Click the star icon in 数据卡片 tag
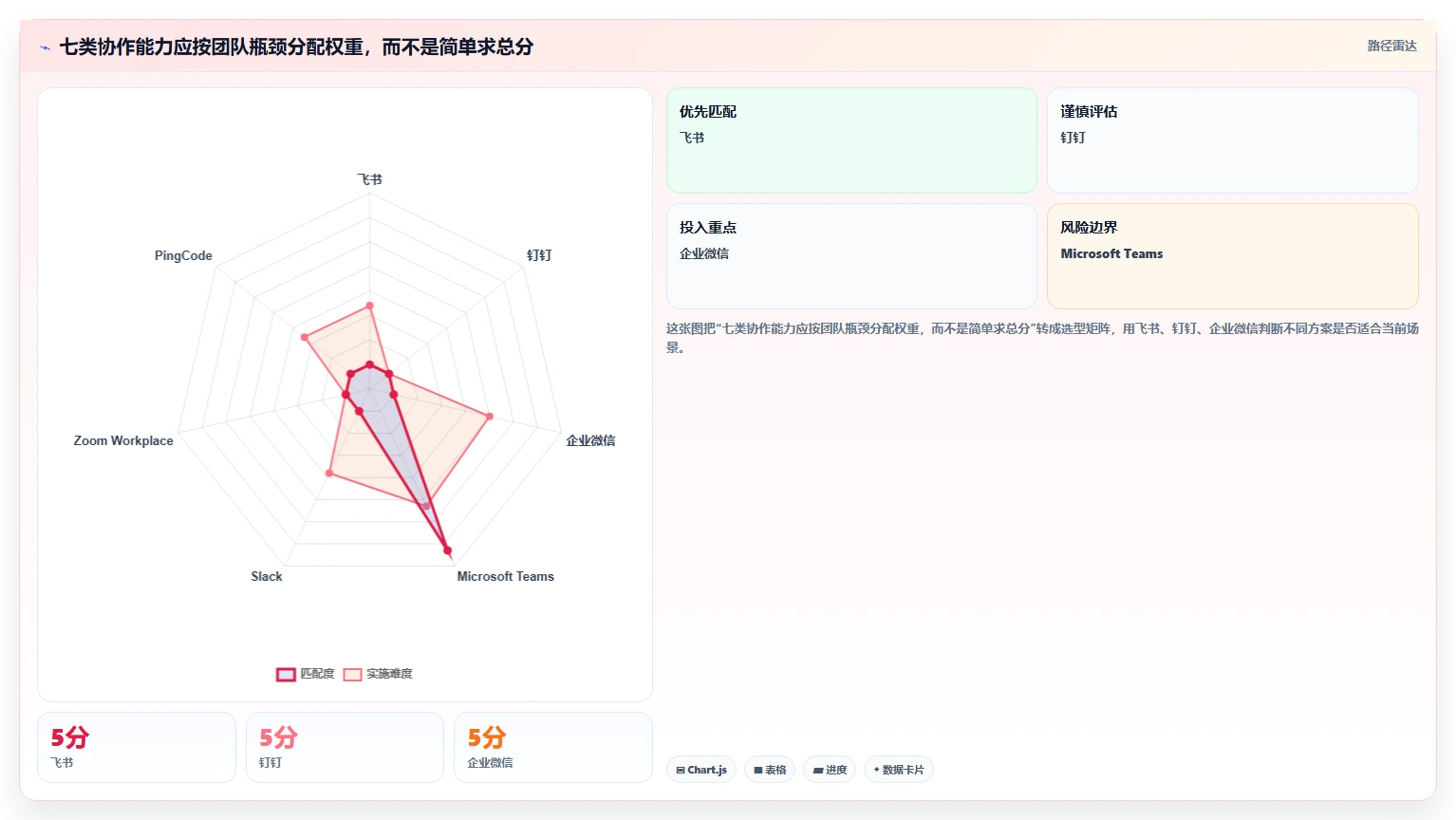The height and width of the screenshot is (820, 1456). [877, 770]
